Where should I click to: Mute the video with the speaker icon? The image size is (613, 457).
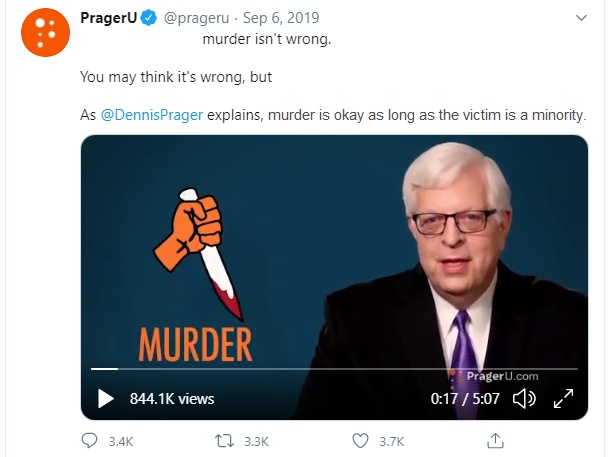click(524, 399)
